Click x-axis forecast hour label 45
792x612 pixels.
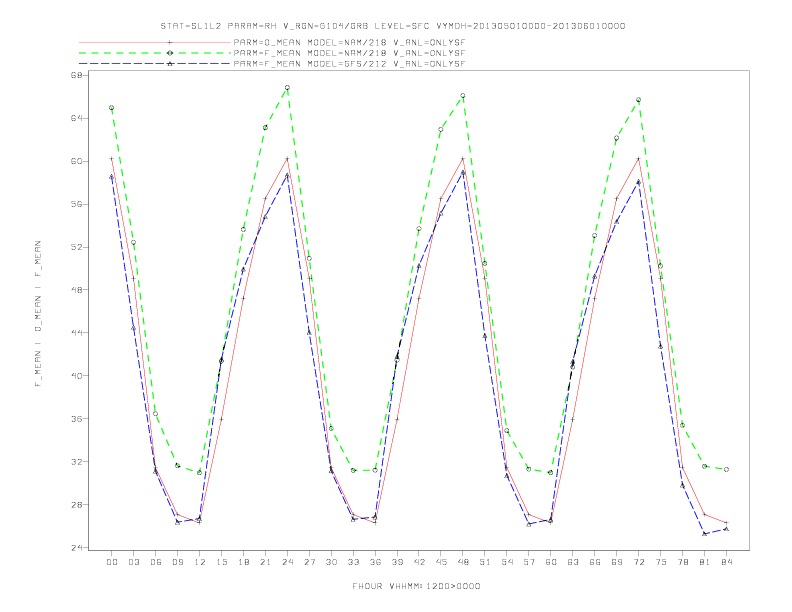(441, 562)
